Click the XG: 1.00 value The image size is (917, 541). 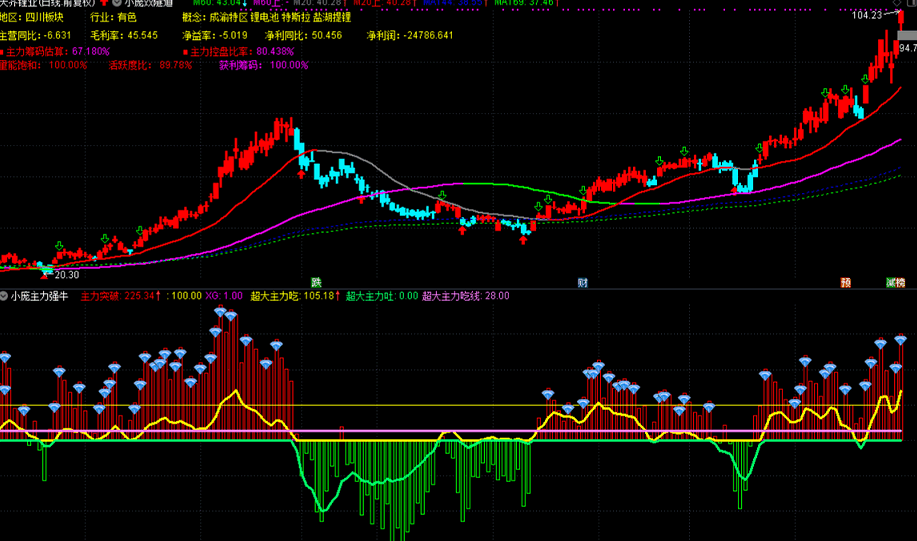click(x=224, y=296)
